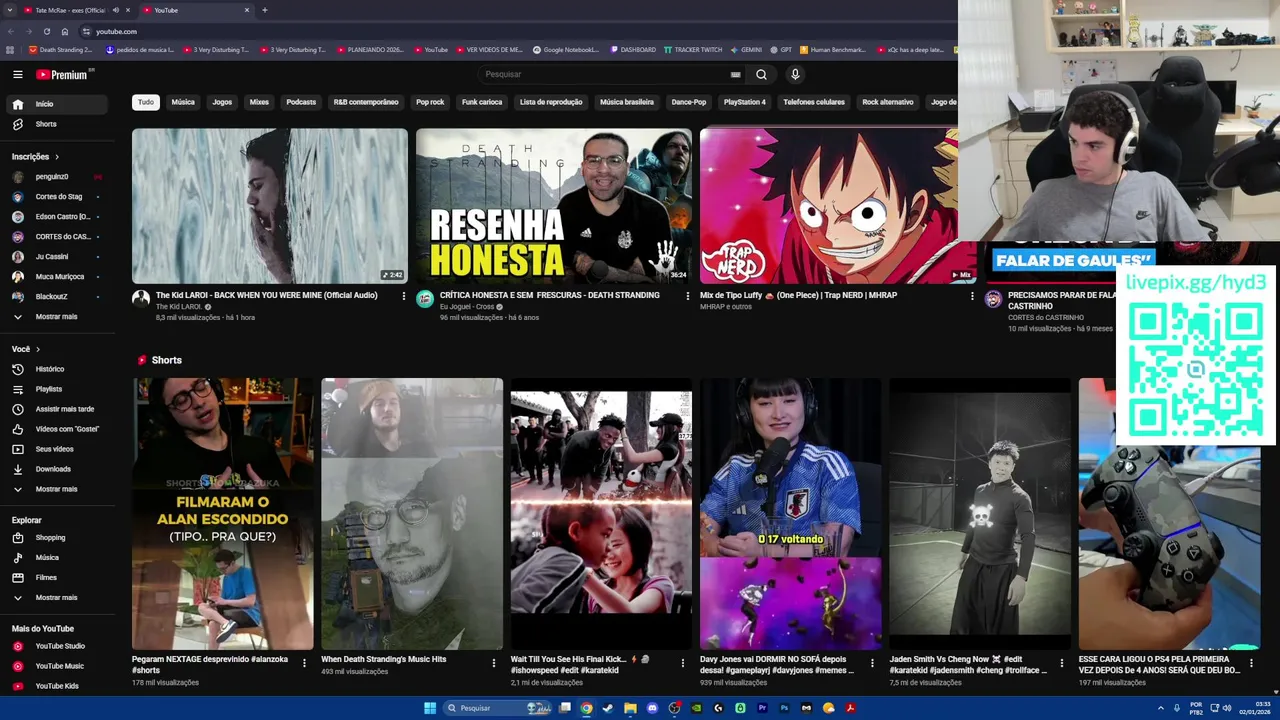The width and height of the screenshot is (1280, 720).
Task: Open DASHBOARD bookmark in bookmarks bar
Action: (x=632, y=49)
